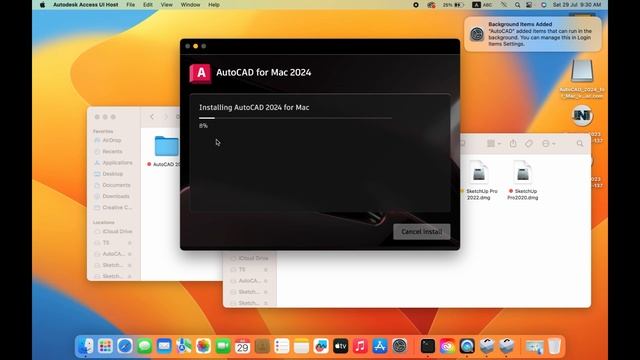Open Photos from the Dock
This screenshot has height=360, width=640.
(203, 346)
